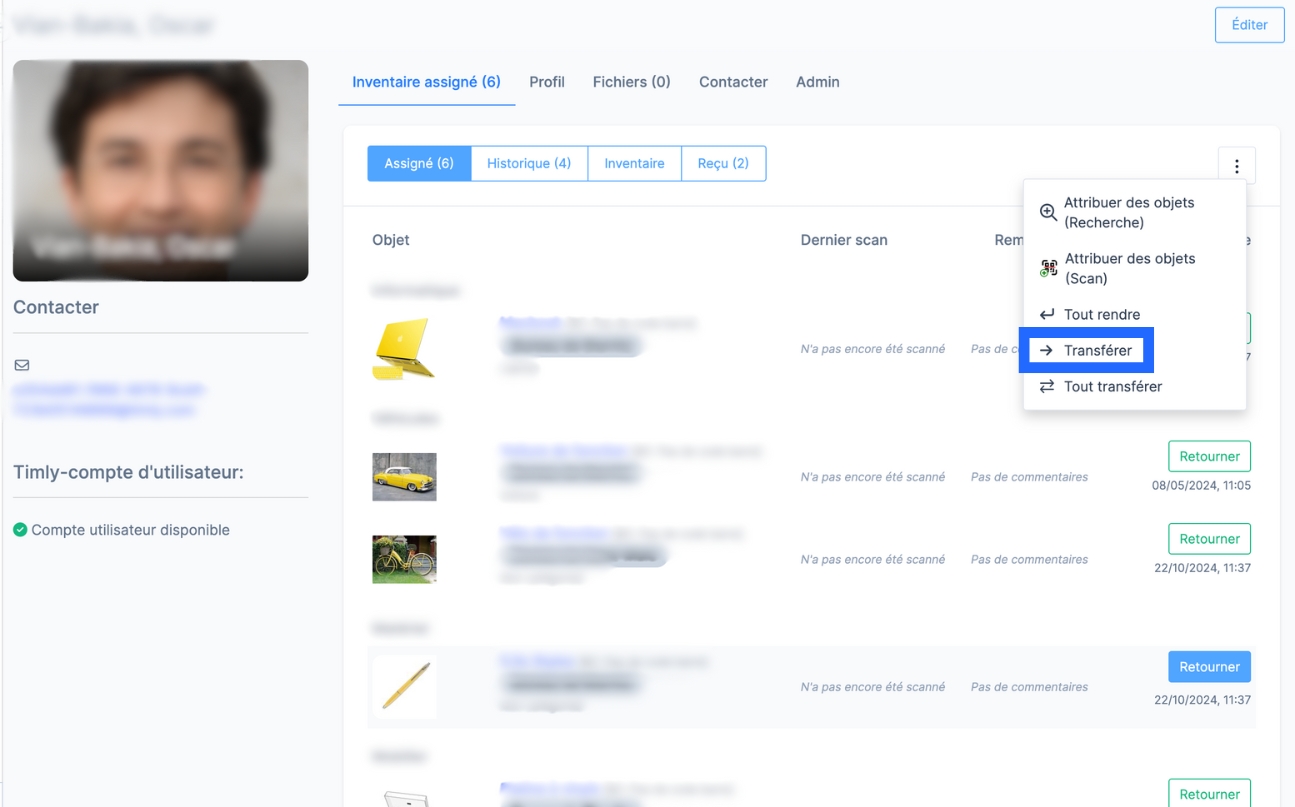Viewport: 1295px width, 807px height.
Task: Open the yellow pen item thumbnail
Action: (x=404, y=687)
